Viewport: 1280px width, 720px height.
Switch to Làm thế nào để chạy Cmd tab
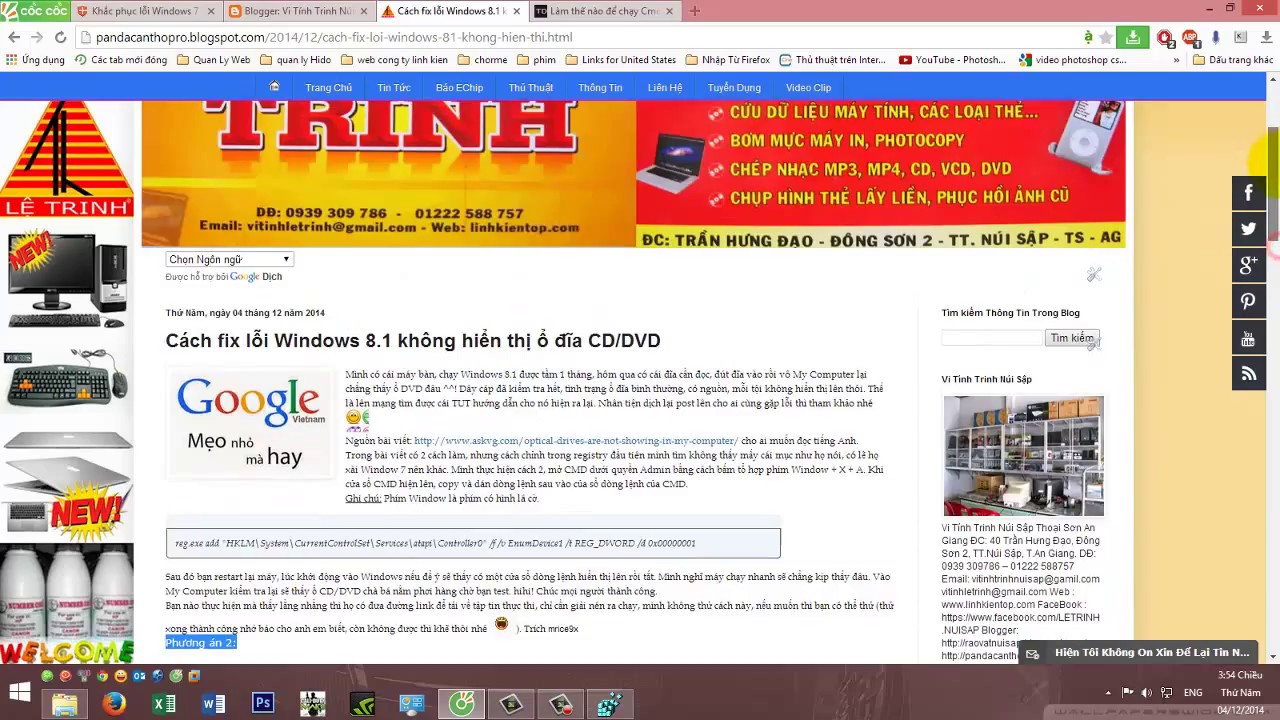tap(603, 11)
